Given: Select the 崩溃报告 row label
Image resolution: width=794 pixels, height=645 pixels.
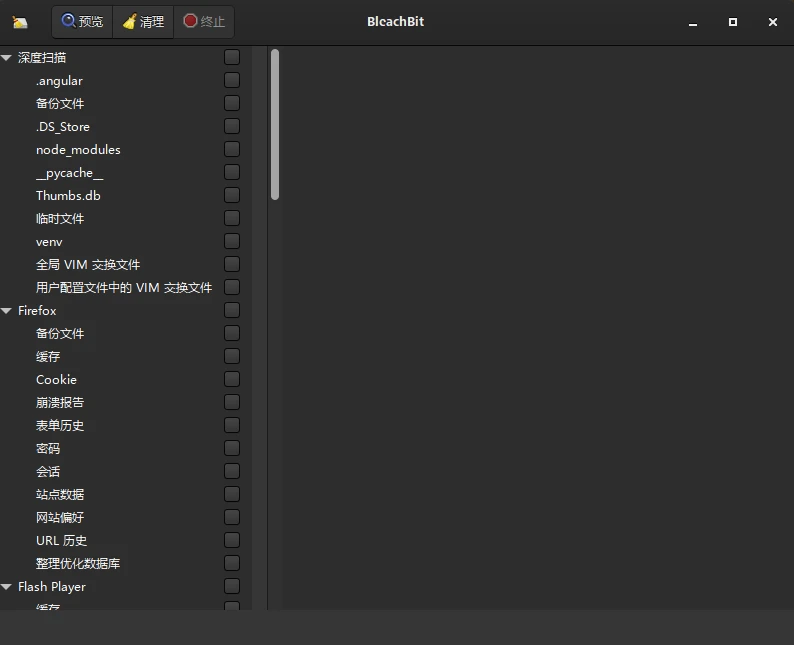Looking at the screenshot, I should (60, 402).
